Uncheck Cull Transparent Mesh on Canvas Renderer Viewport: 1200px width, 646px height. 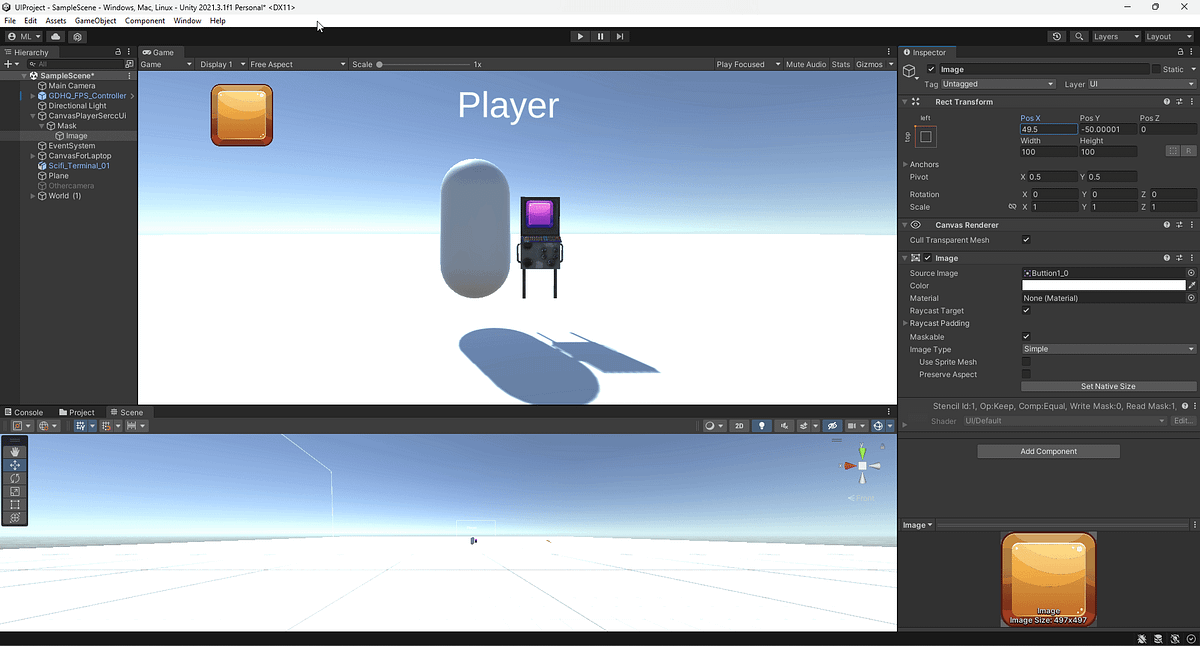[1026, 240]
